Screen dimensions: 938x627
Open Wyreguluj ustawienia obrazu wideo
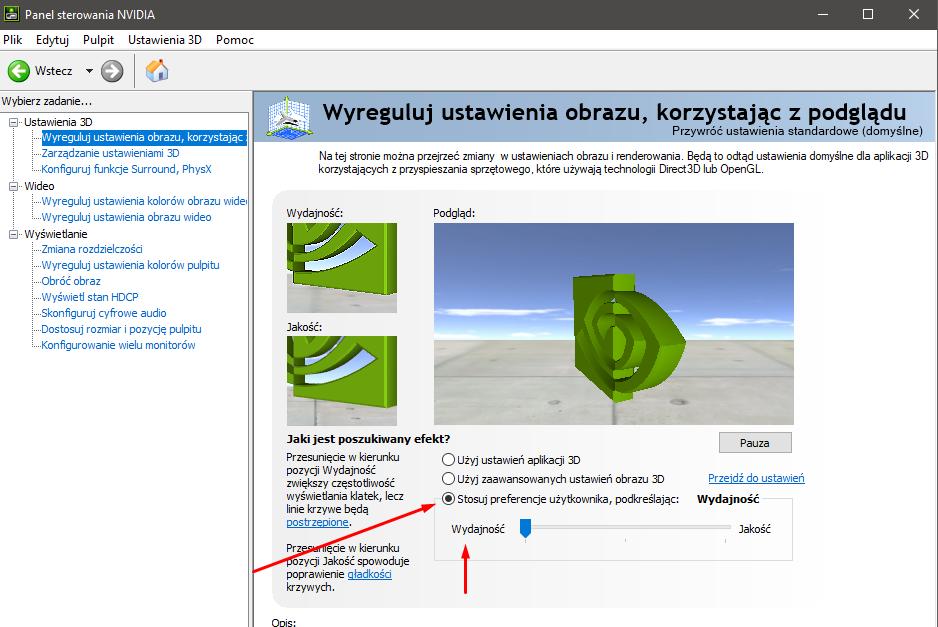126,217
